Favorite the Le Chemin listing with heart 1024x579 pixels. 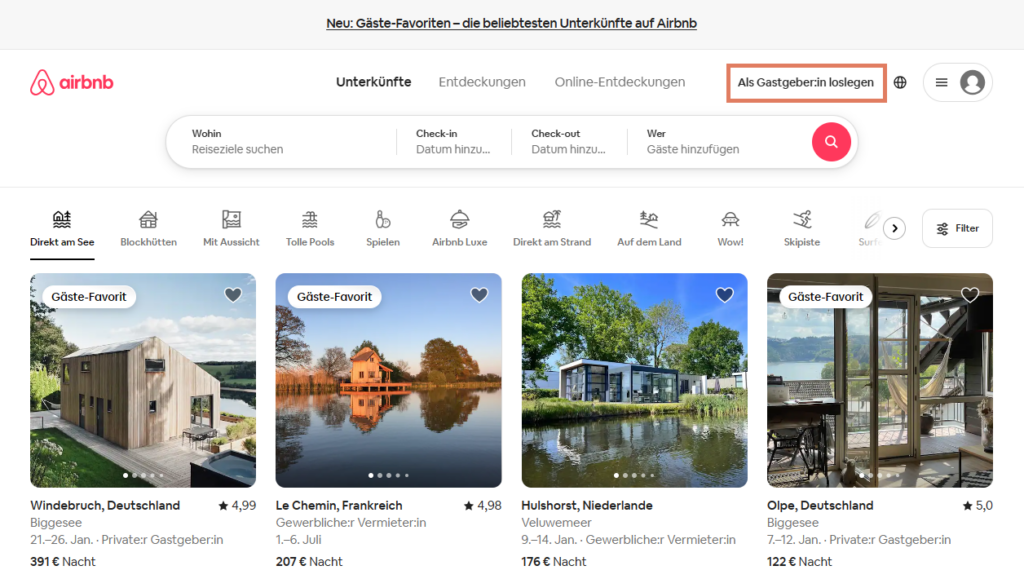(x=479, y=295)
